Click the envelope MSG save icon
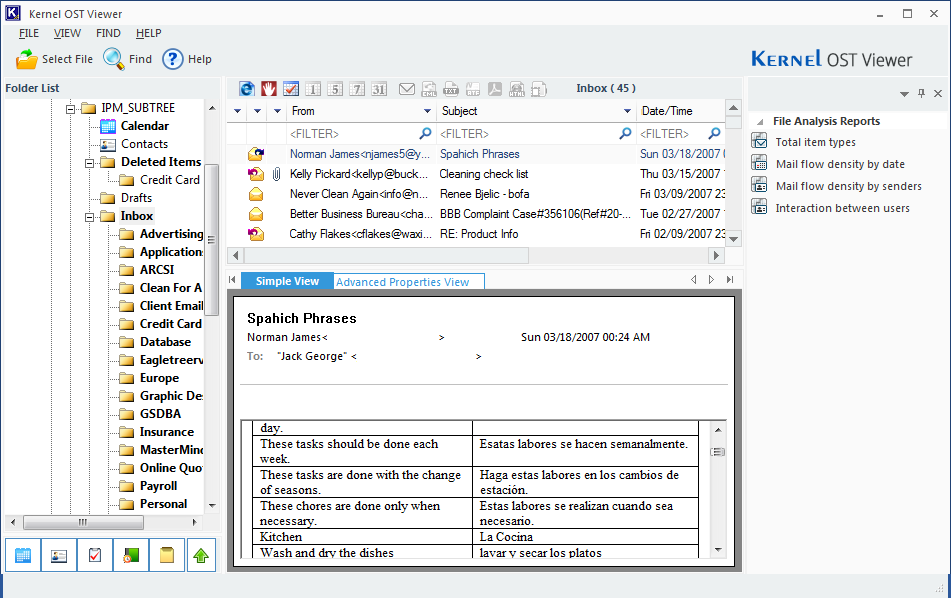Image resolution: width=951 pixels, height=598 pixels. [x=407, y=89]
